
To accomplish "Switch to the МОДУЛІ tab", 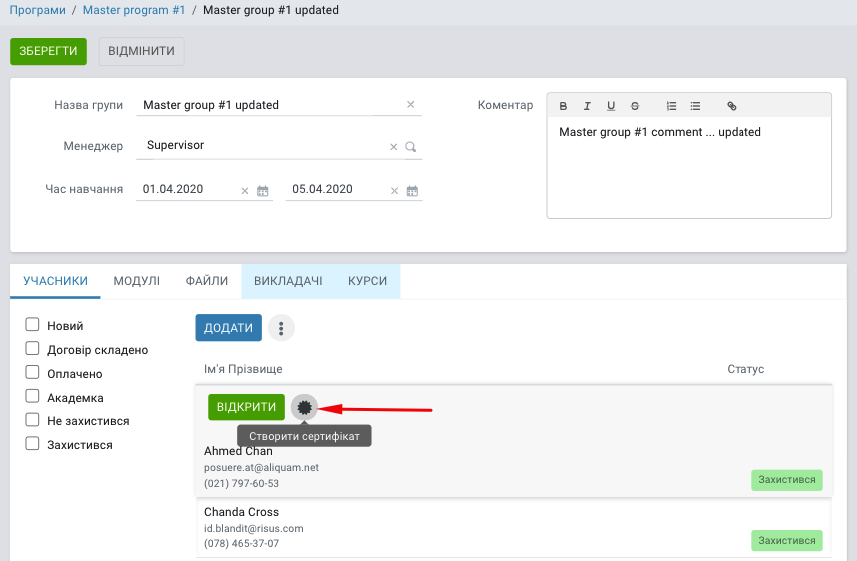I will pyautogui.click(x=137, y=281).
